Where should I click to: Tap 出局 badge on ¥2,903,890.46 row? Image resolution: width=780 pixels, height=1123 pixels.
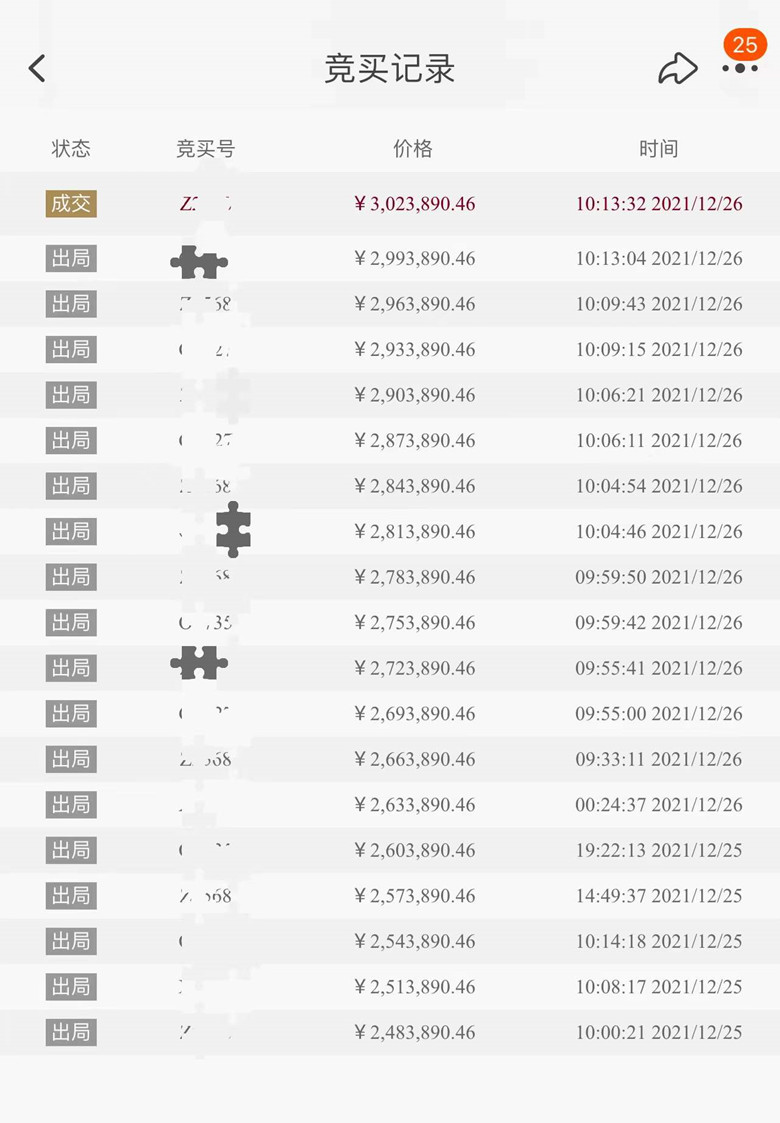click(x=71, y=395)
